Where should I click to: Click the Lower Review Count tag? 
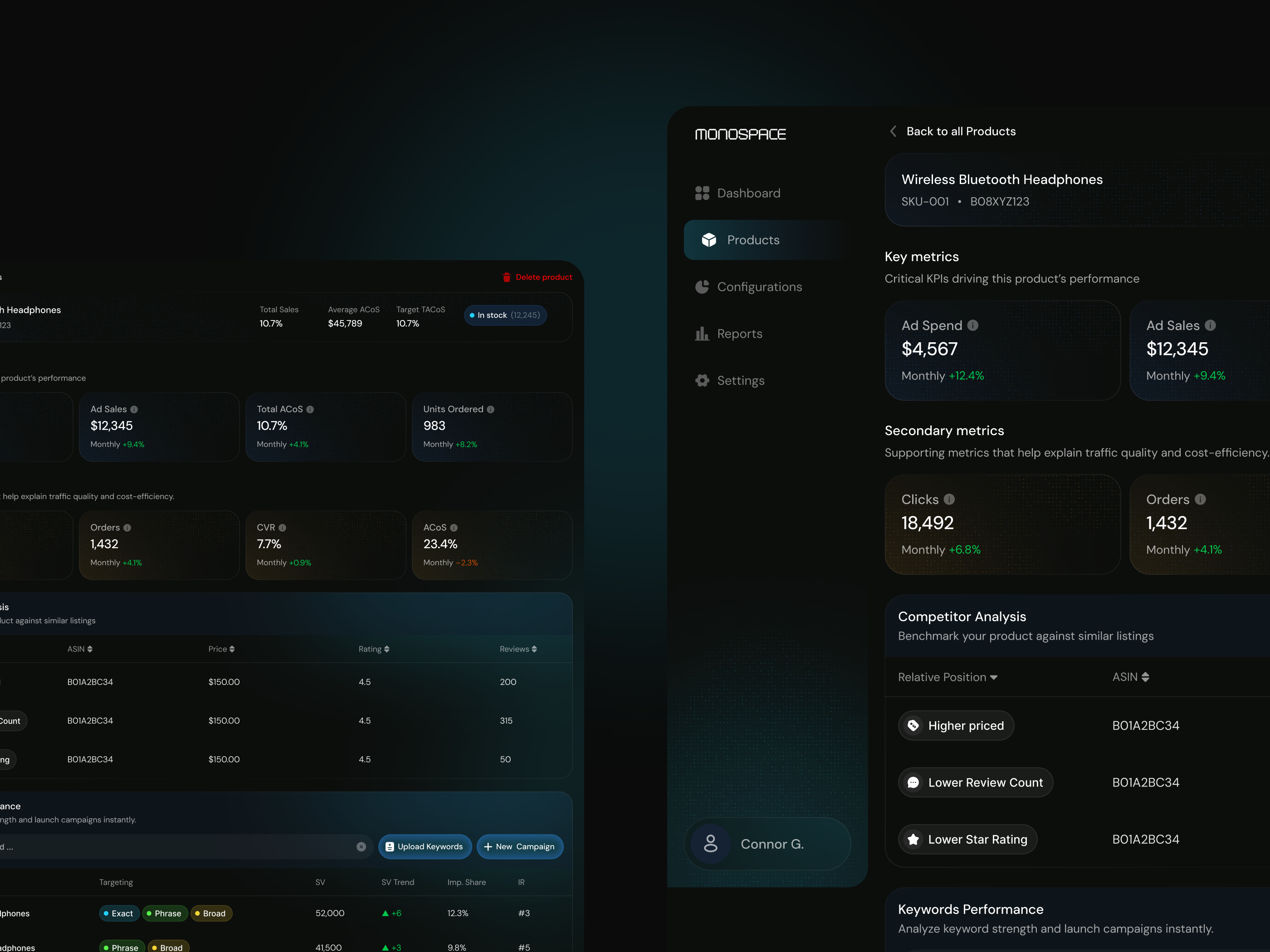click(x=976, y=783)
